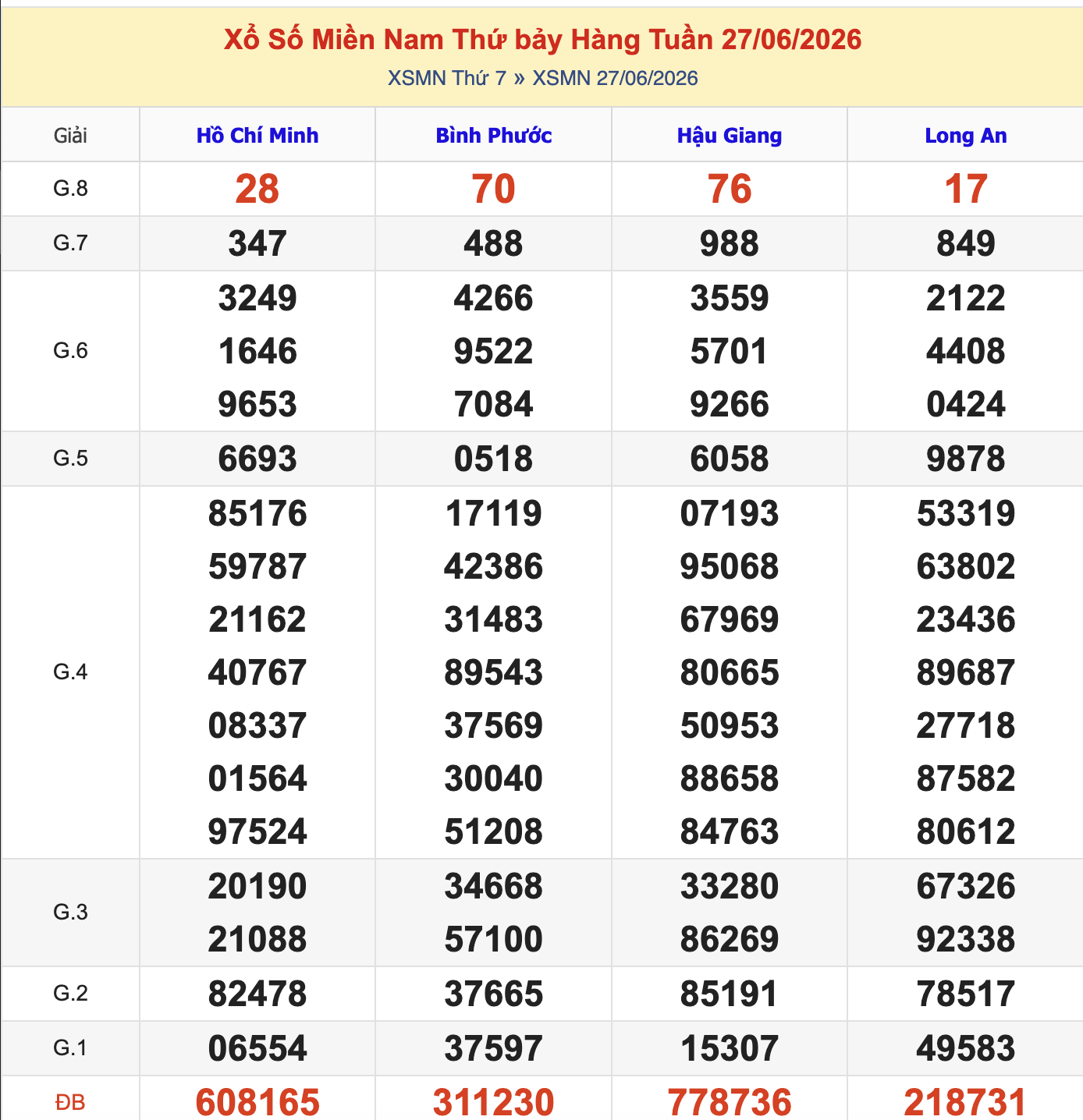Open the Hậu Giang province link
The height and width of the screenshot is (1120, 1083).
click(x=730, y=136)
